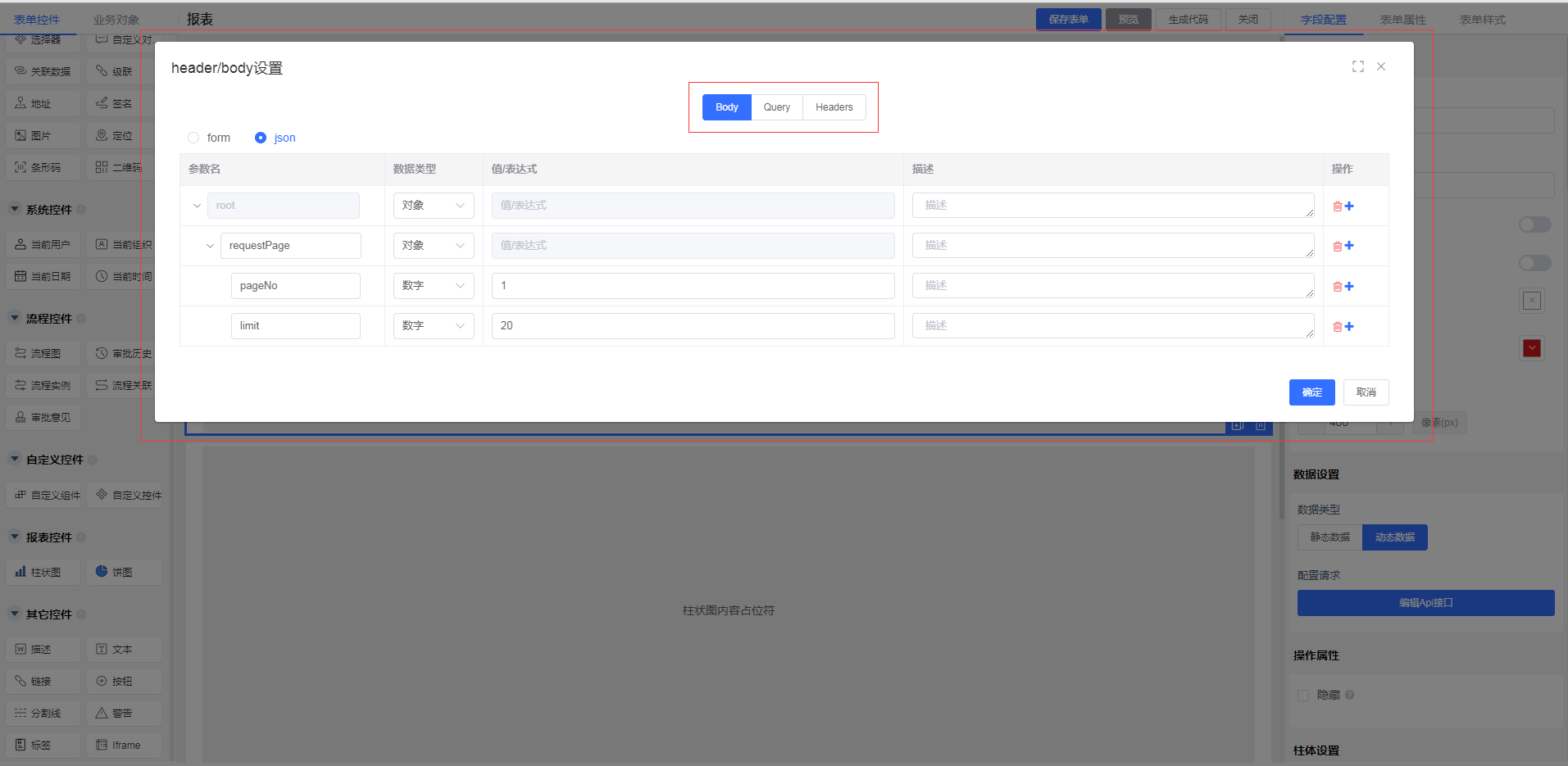This screenshot has height=766, width=1568.
Task: Delete the root parameter row
Action: click(1337, 206)
